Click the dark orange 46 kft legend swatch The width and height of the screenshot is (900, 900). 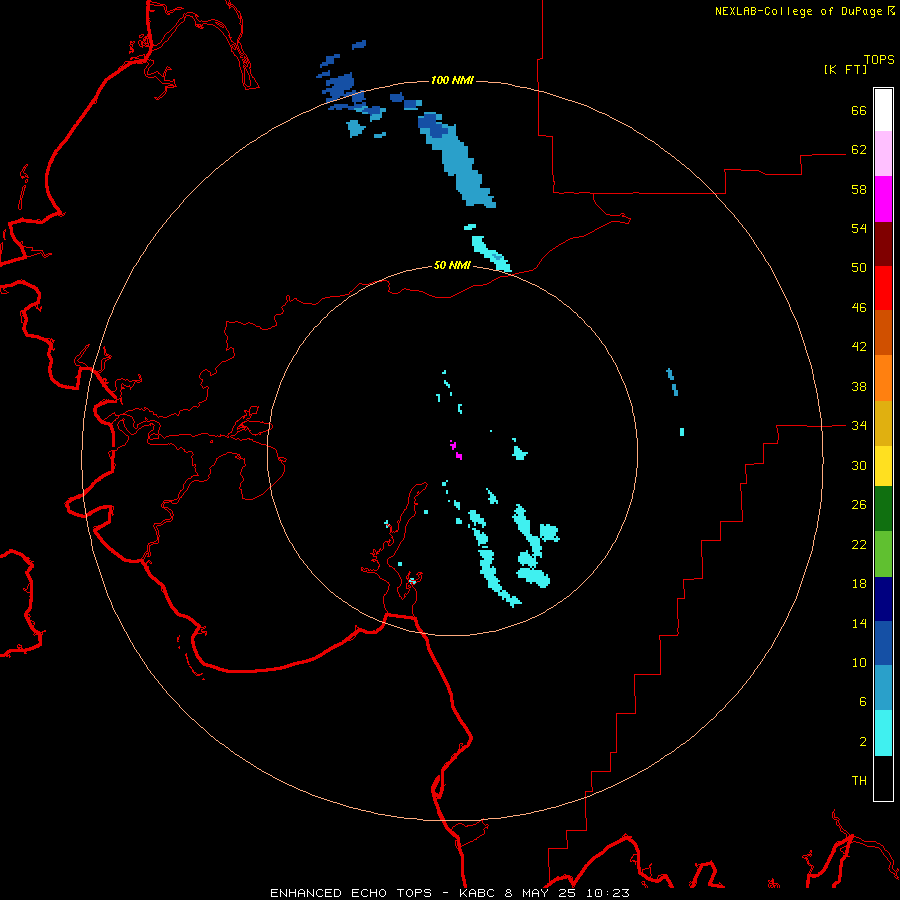pos(883,332)
